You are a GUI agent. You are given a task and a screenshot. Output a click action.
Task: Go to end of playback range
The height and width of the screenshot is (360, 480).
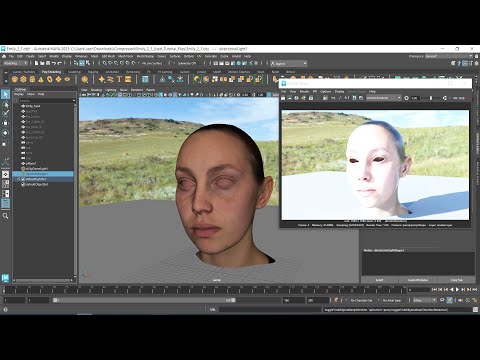tap(475, 290)
